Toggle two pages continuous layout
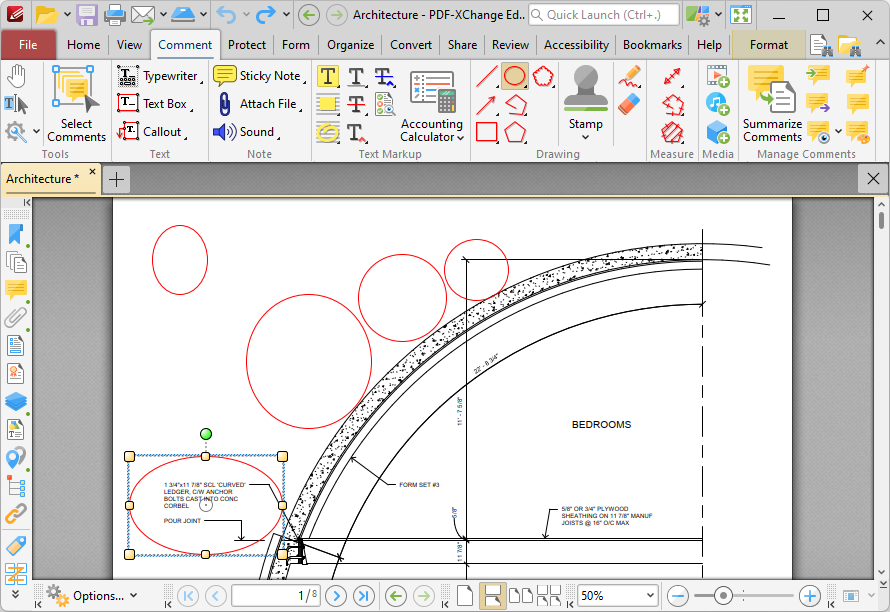The width and height of the screenshot is (890, 612). 548,596
